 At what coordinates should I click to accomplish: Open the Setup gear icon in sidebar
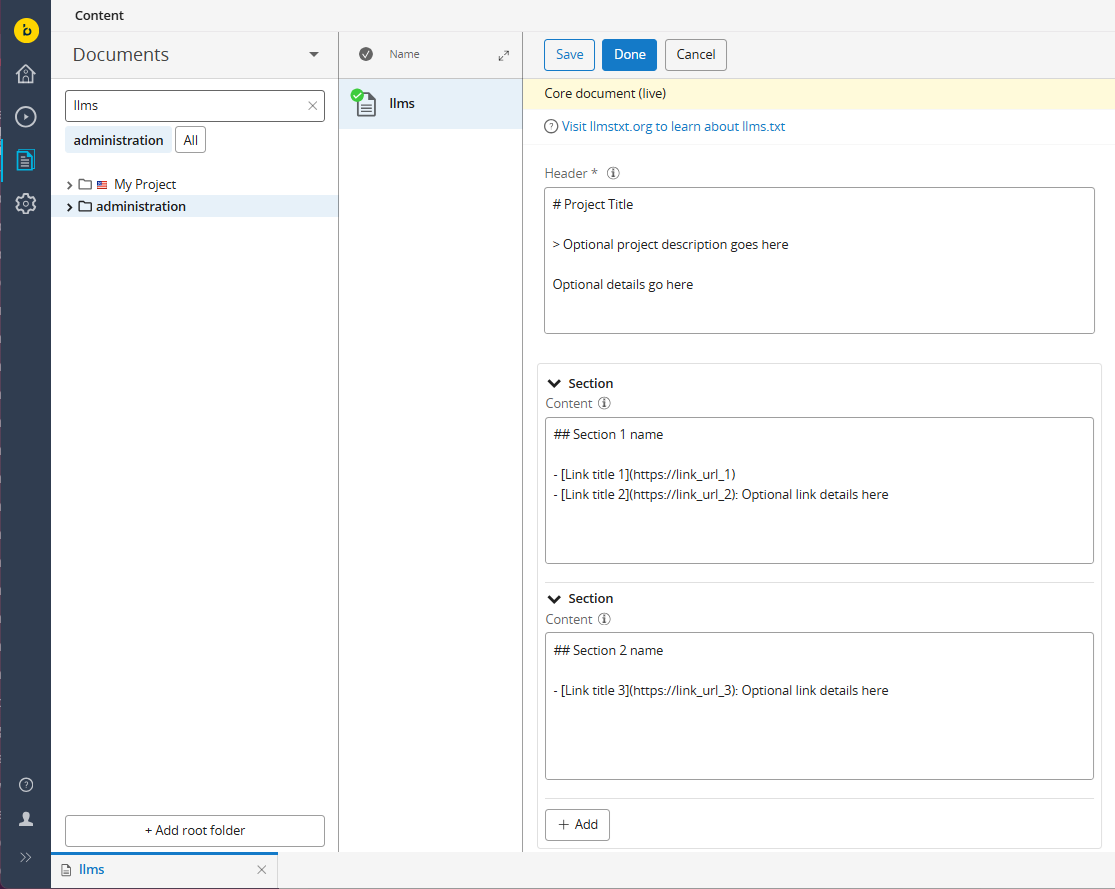tap(26, 204)
